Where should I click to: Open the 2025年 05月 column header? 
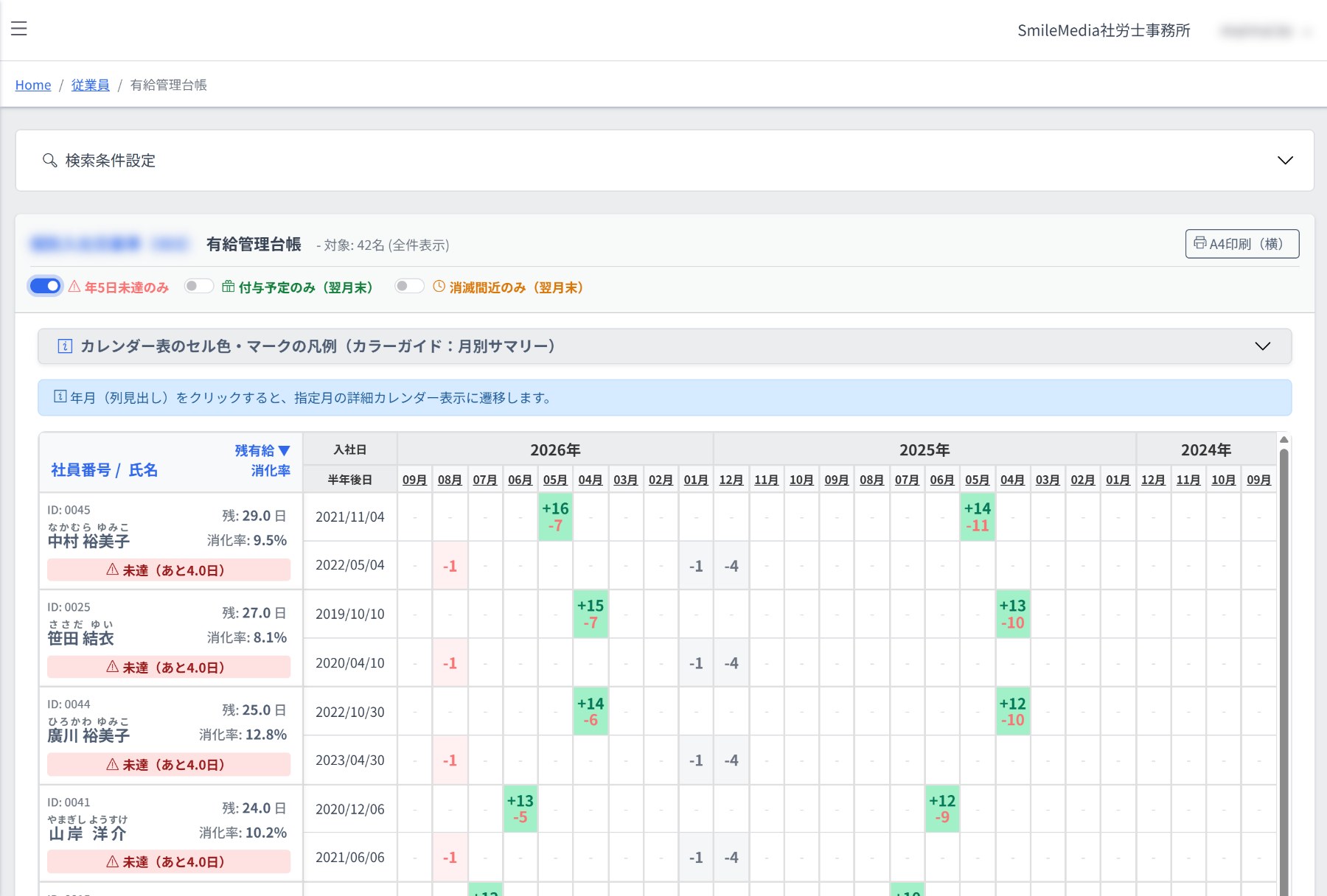point(978,480)
